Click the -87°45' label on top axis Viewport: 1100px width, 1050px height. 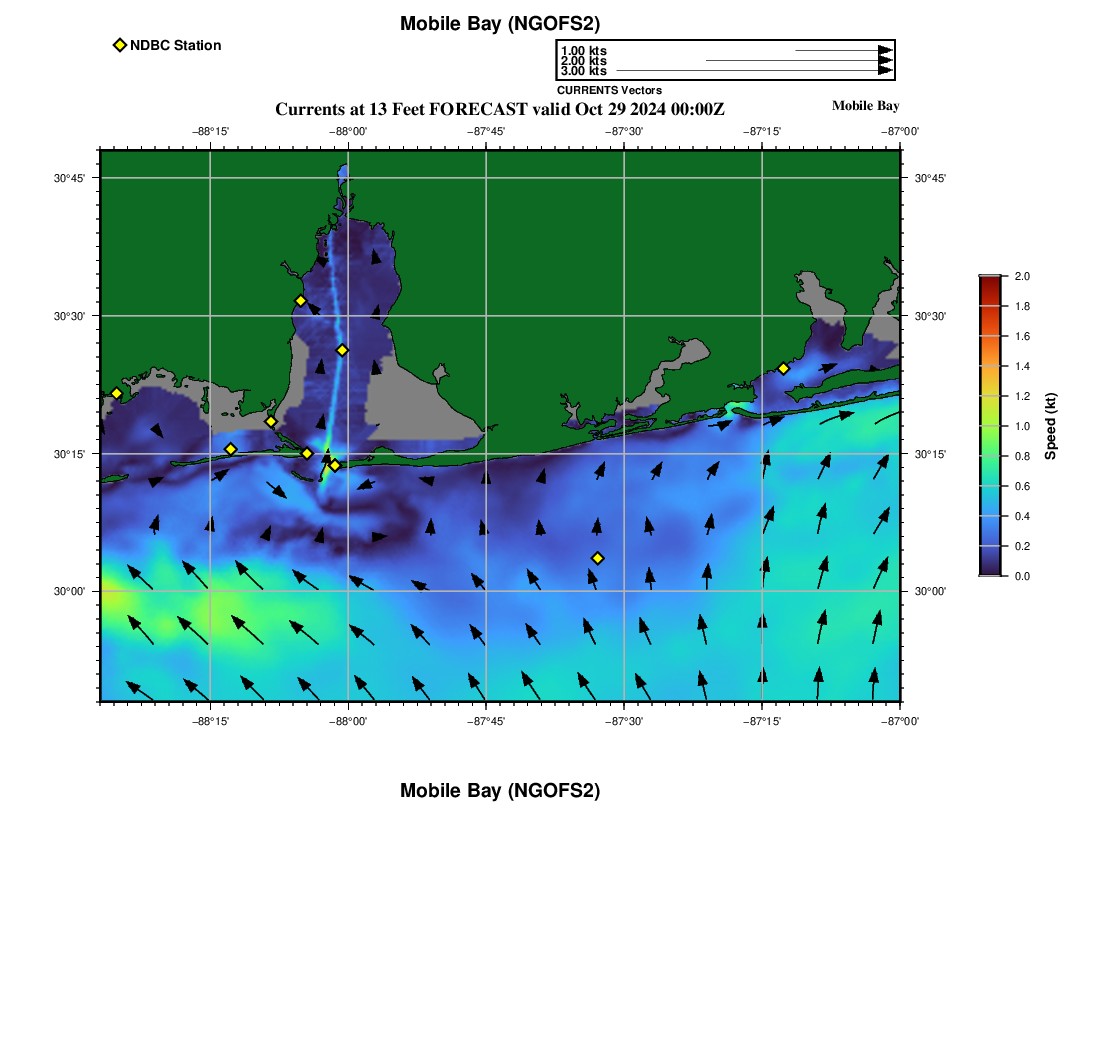pyautogui.click(x=486, y=131)
